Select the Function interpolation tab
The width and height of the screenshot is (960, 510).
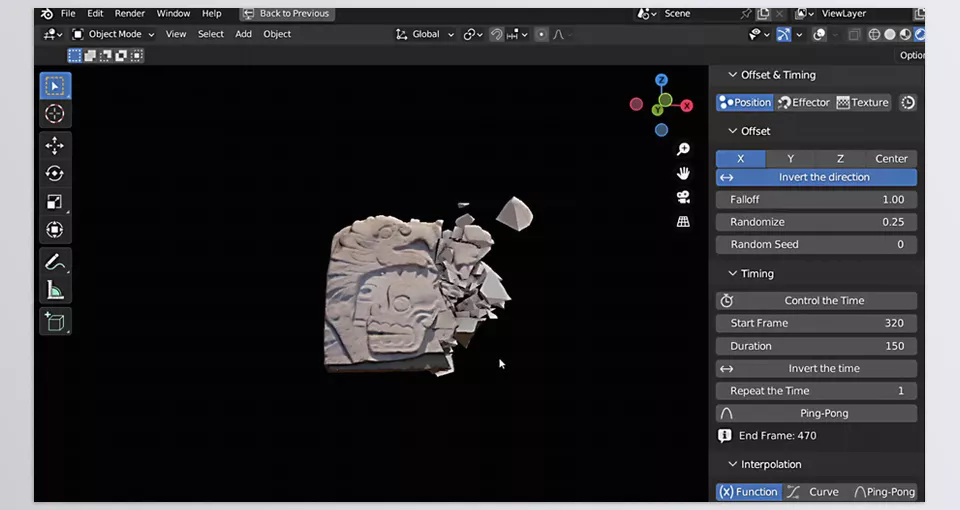pos(749,492)
